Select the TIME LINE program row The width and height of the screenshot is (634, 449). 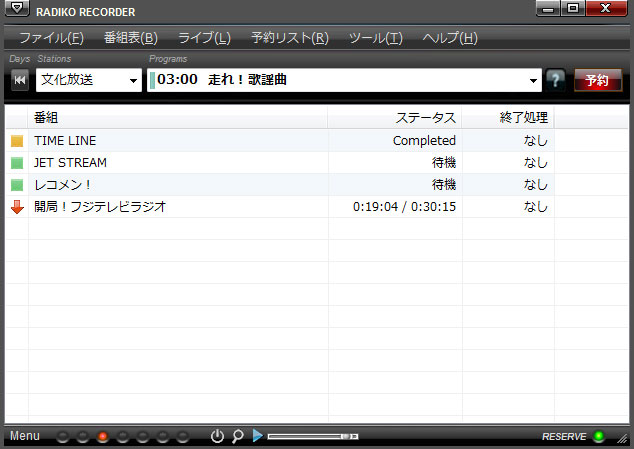[317, 141]
